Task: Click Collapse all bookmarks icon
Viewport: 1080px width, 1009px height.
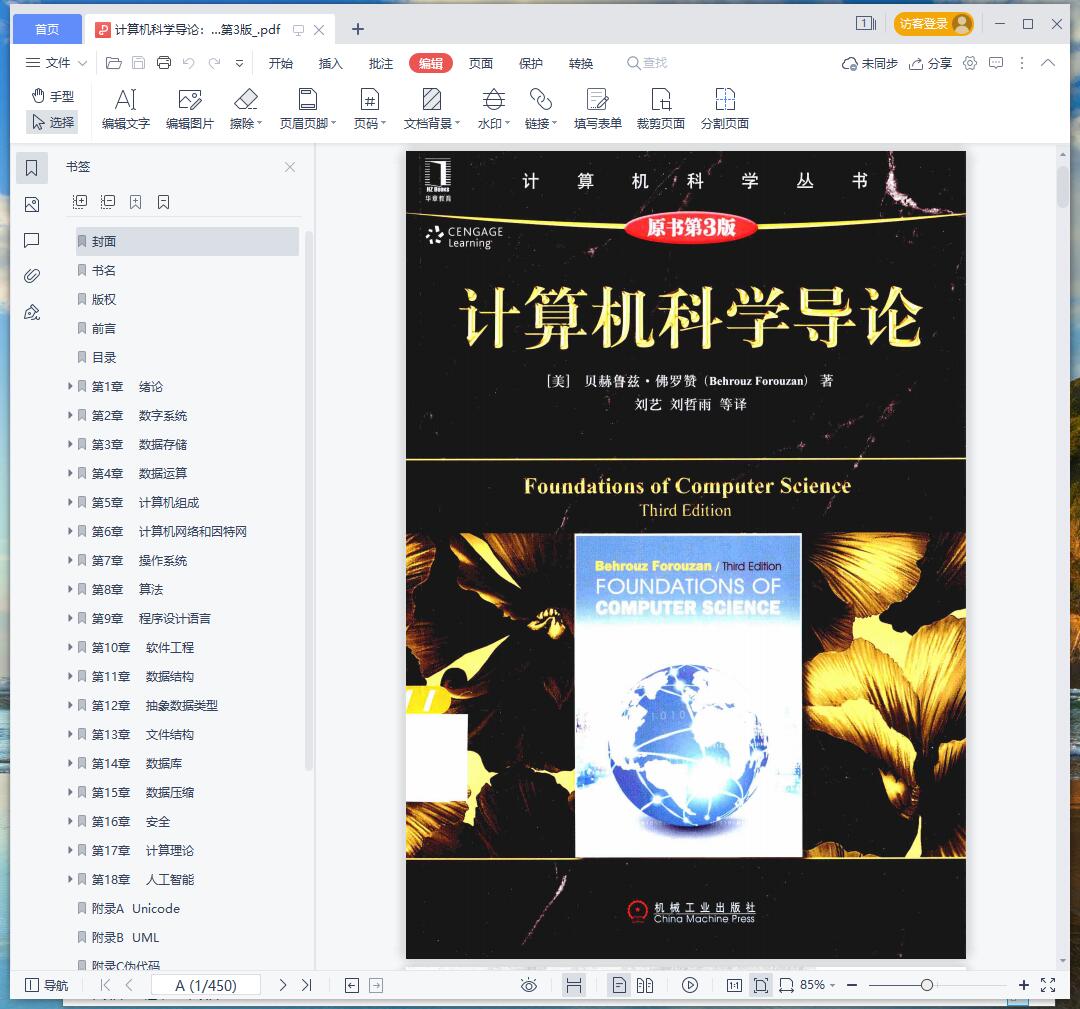Action: point(107,202)
